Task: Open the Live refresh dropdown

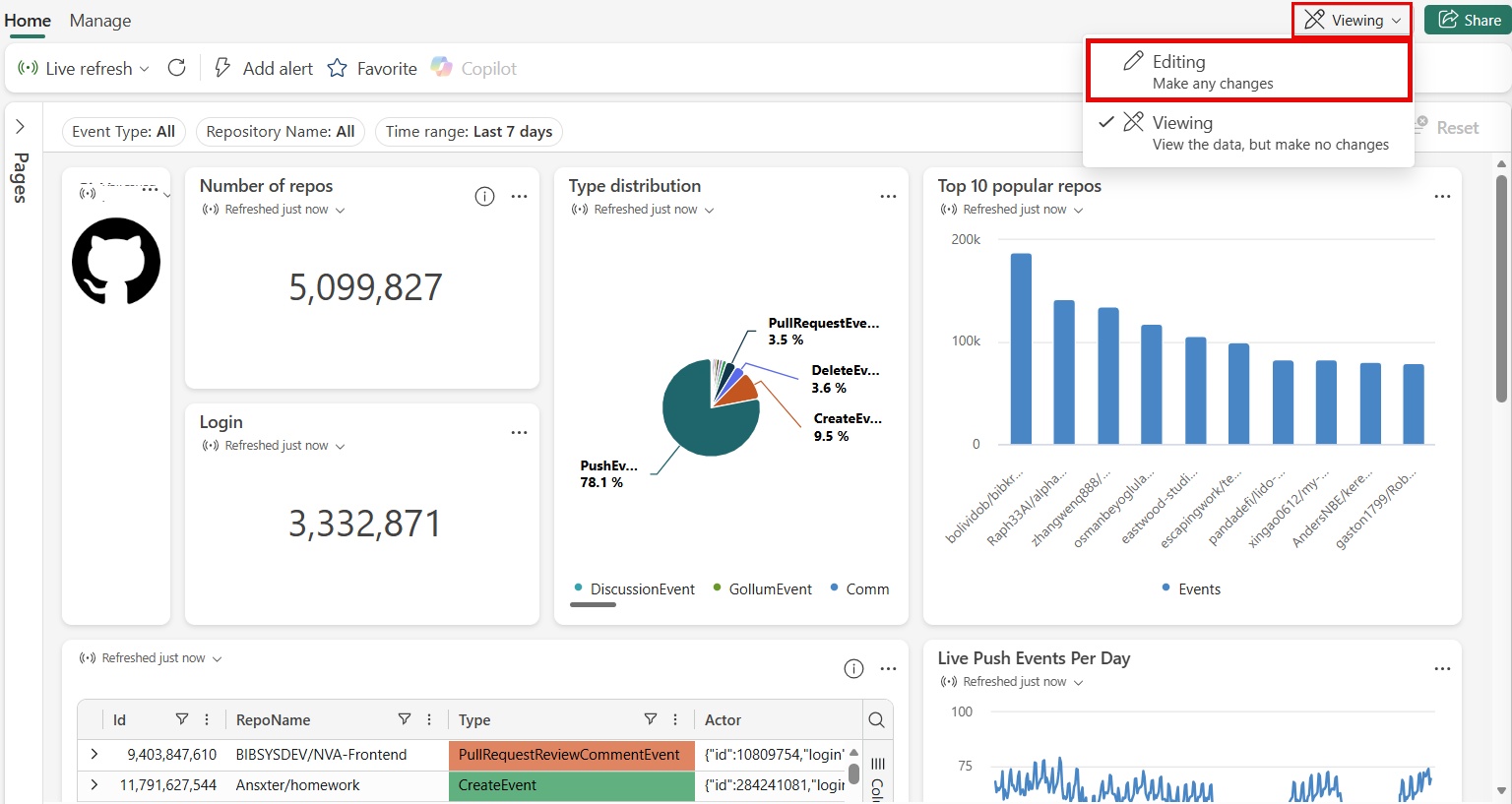Action: pos(84,68)
